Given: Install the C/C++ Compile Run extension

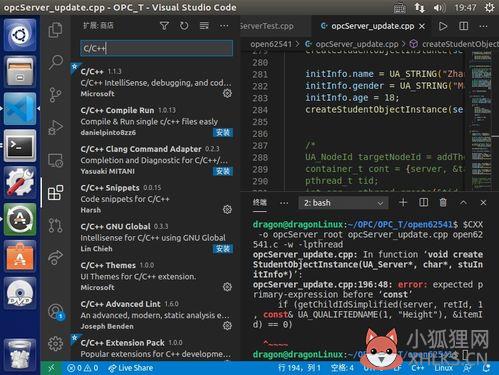Looking at the screenshot, I should [x=223, y=132].
